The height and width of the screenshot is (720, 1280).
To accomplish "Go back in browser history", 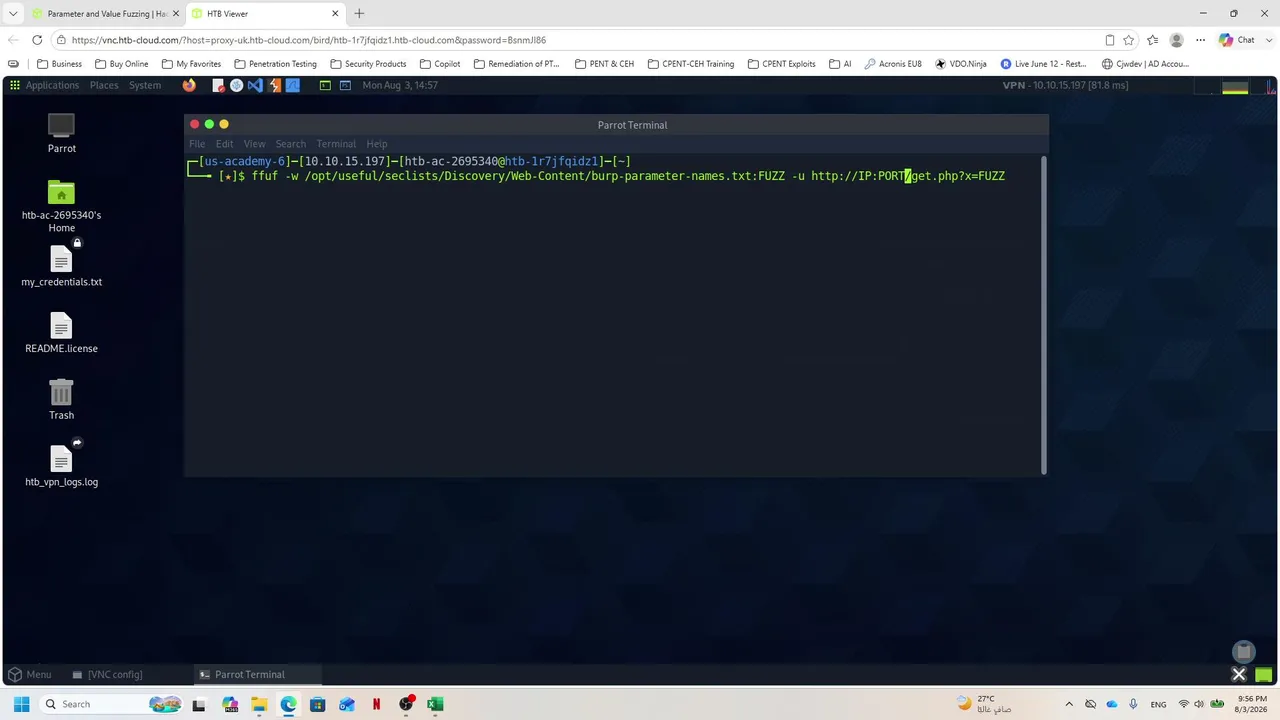I will coord(13,40).
